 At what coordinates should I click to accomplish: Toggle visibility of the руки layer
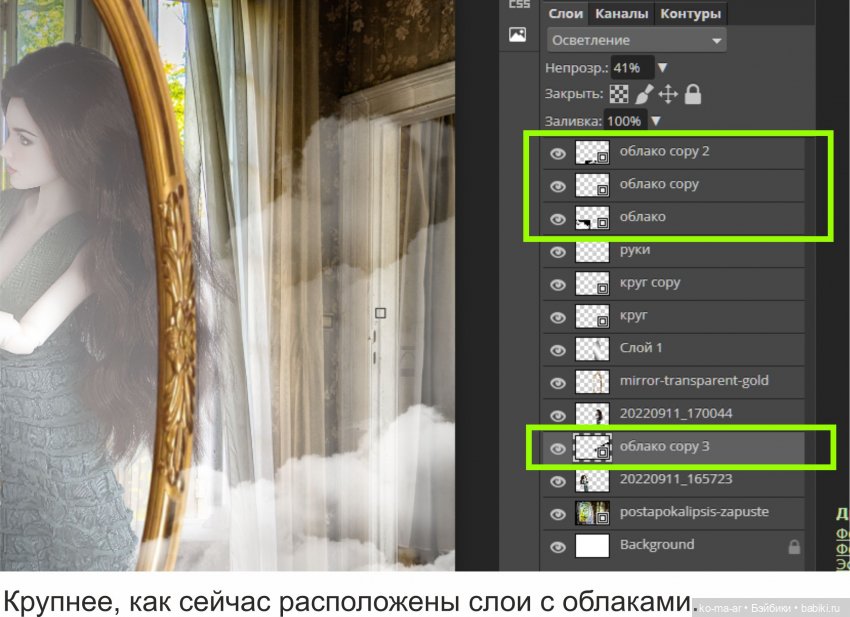(558, 251)
